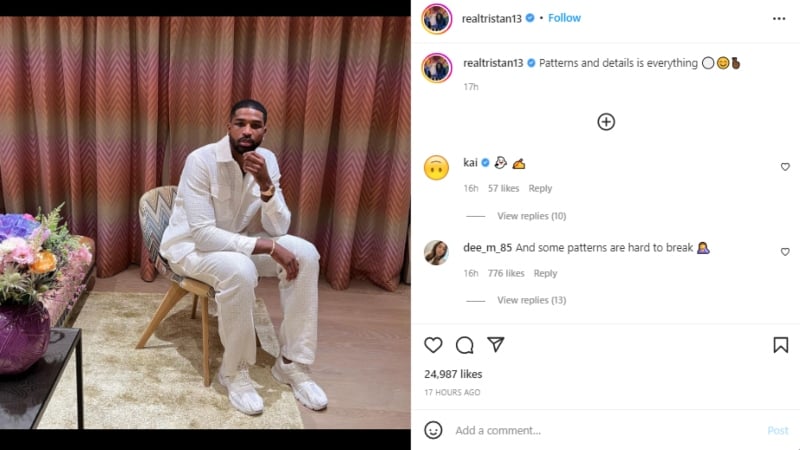Load more comments plus circle
800x450 pixels.
(606, 122)
